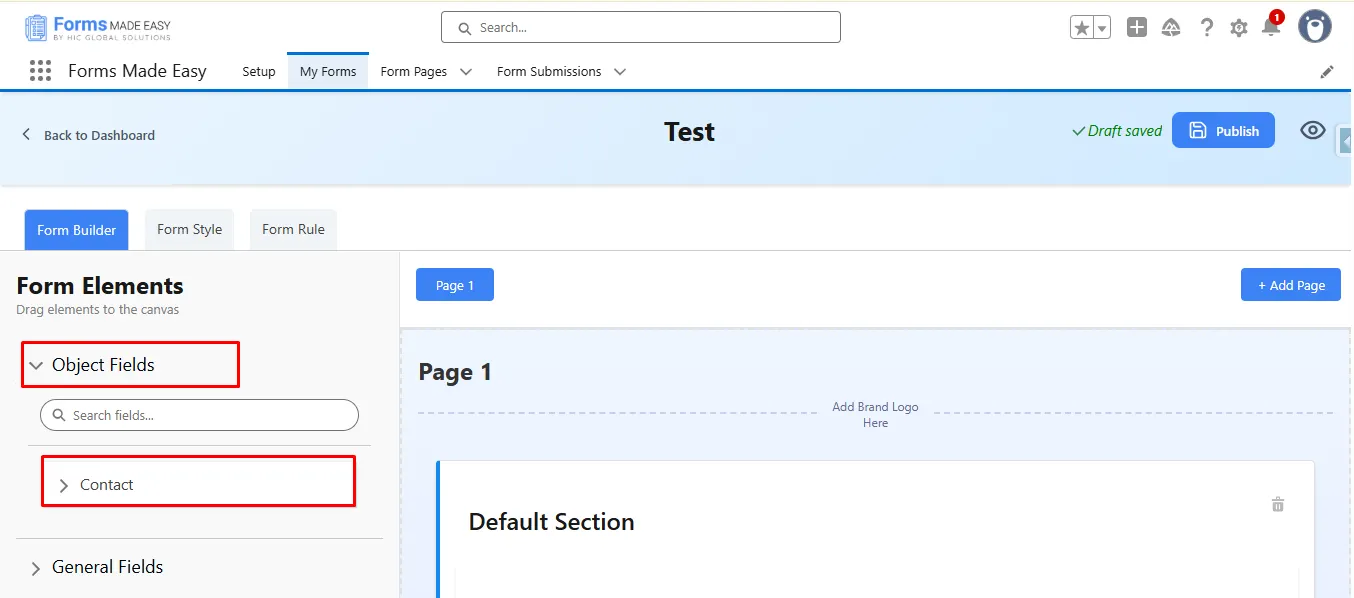This screenshot has height=598, width=1354.
Task: Open the favorites list dropdown arrow
Action: click(1102, 28)
